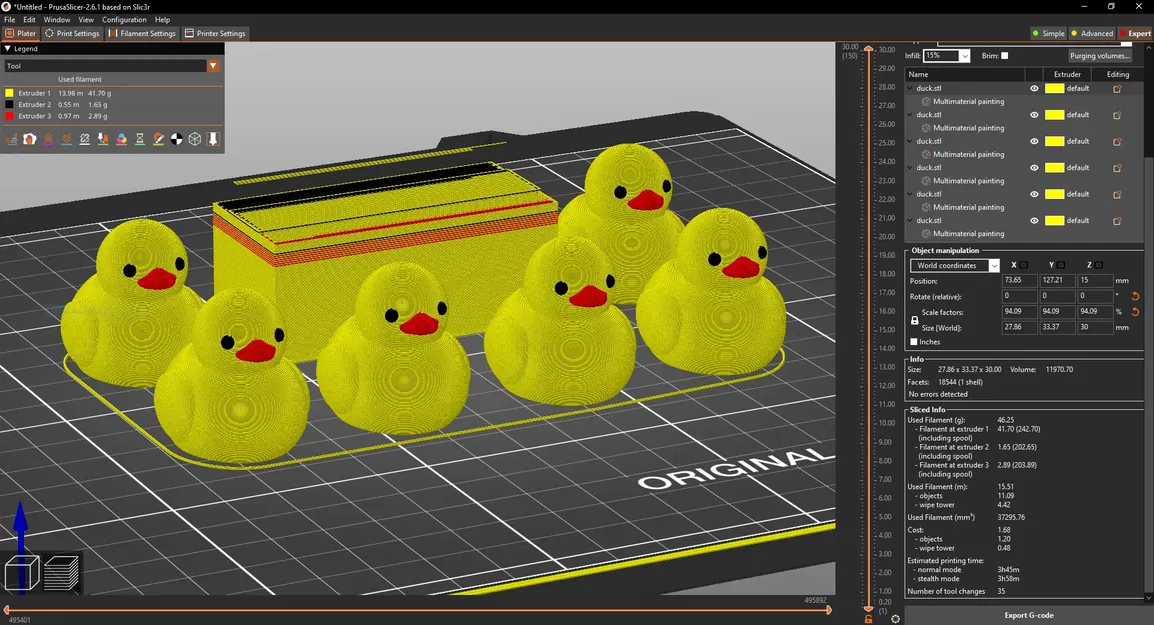Toggle Tool marker icon in legend

[x=213, y=139]
